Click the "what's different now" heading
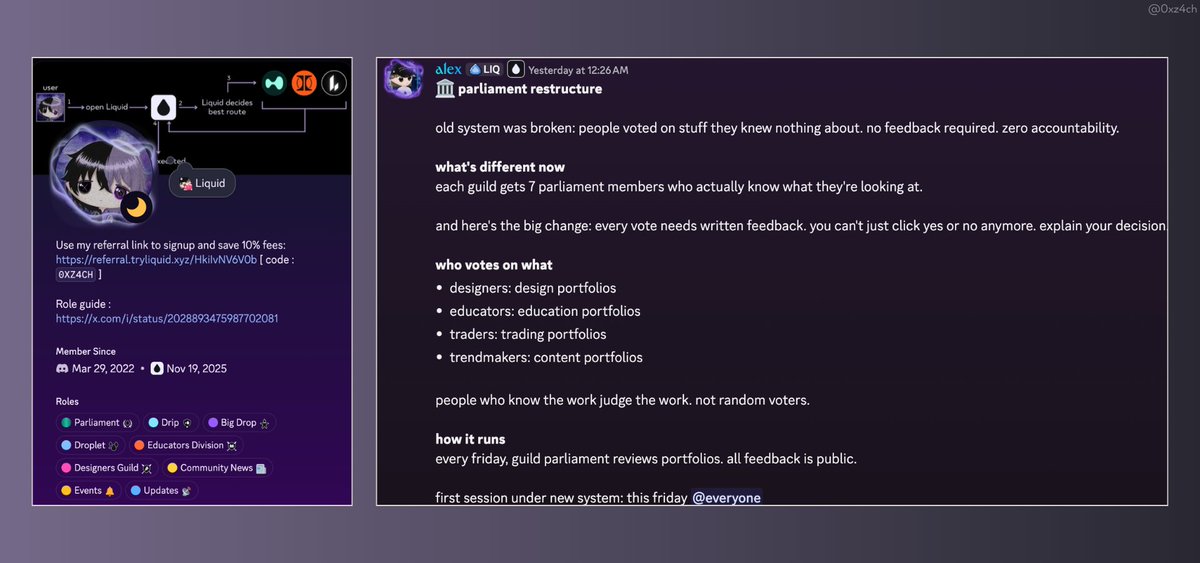The width and height of the screenshot is (1200, 563). (x=500, y=167)
